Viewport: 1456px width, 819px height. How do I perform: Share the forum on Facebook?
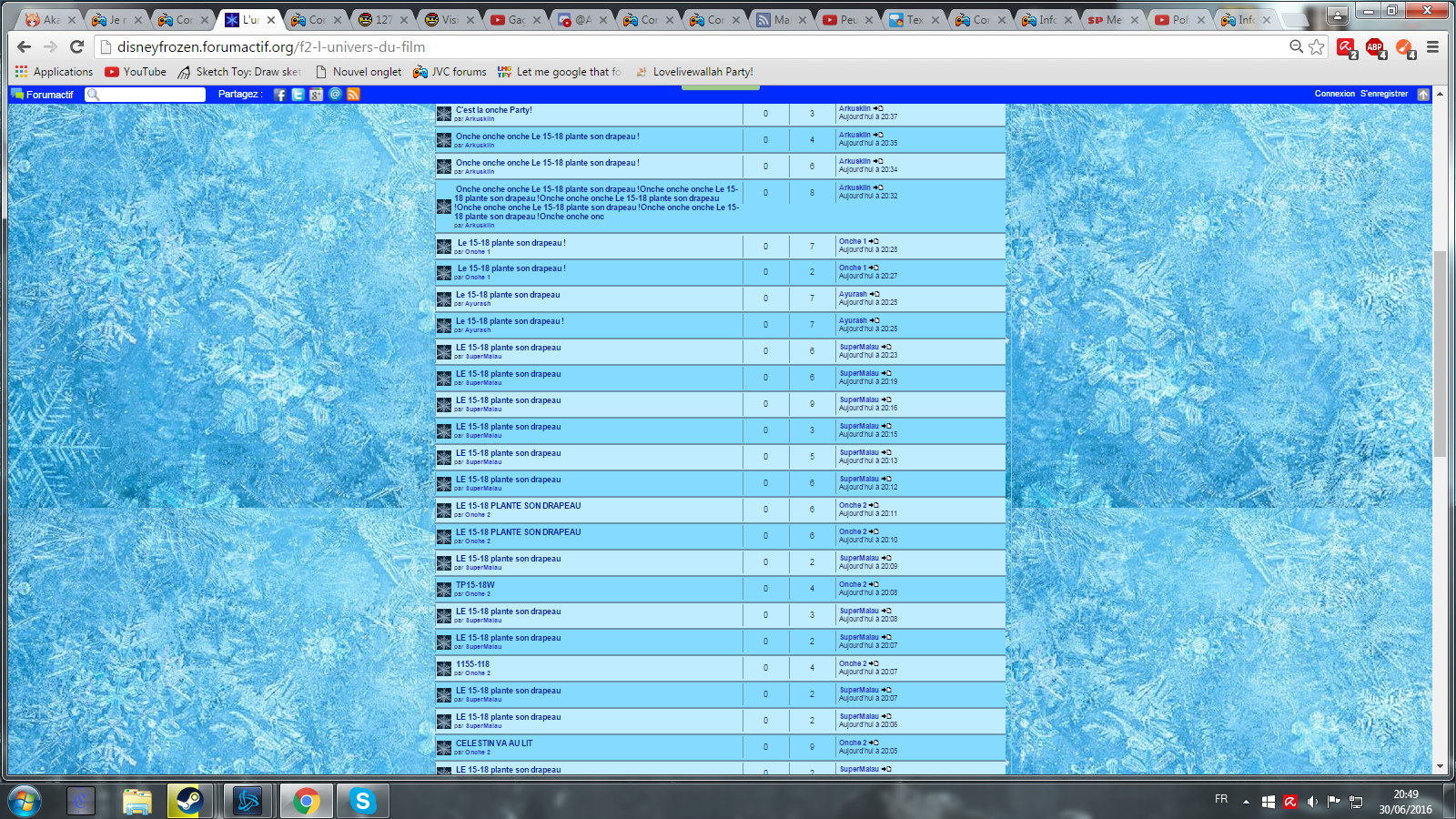pos(279,95)
